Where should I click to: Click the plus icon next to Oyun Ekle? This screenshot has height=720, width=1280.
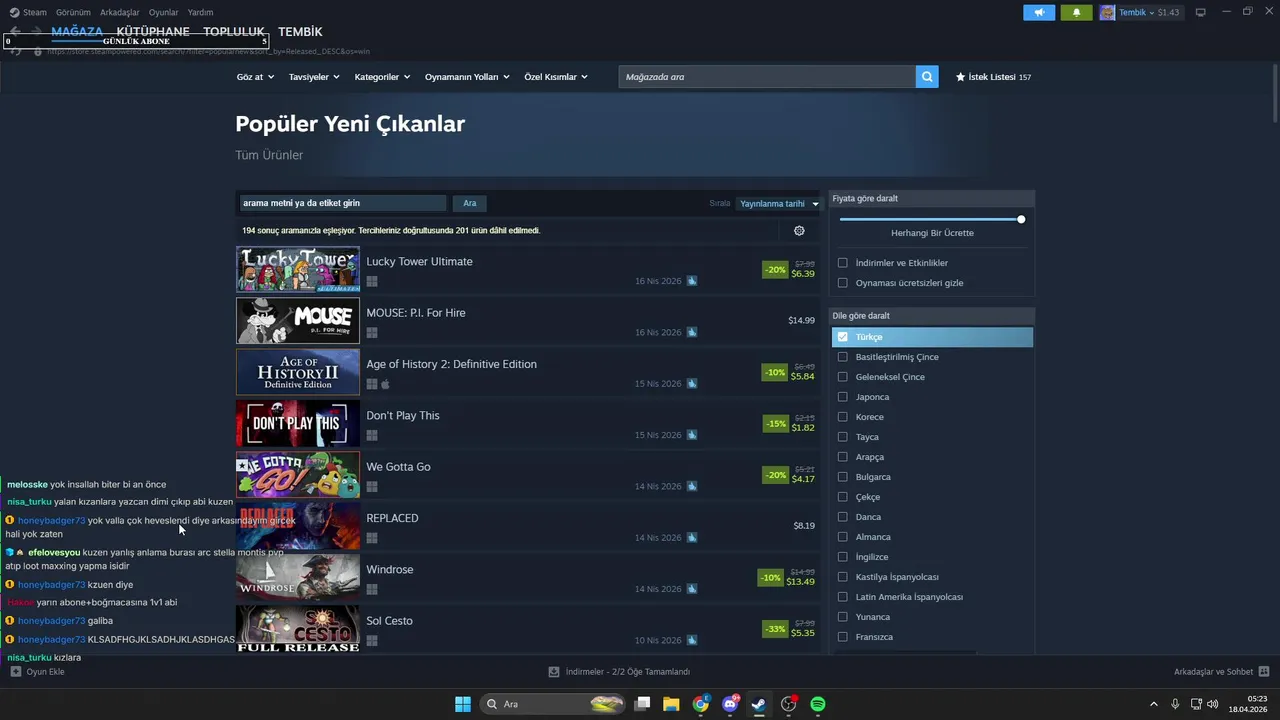pos(15,672)
